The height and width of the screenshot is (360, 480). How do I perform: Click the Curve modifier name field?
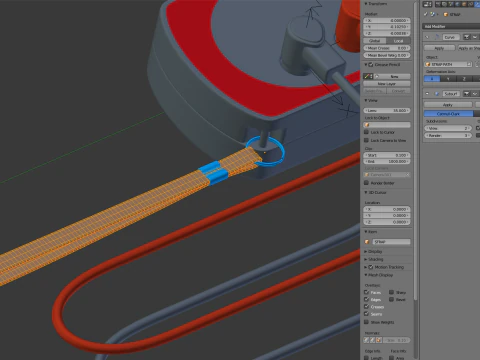pyautogui.click(x=451, y=37)
